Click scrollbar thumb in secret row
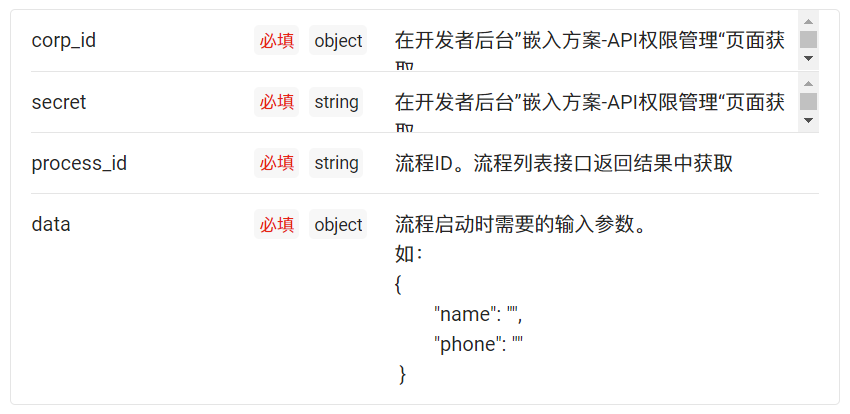This screenshot has width=850, height=414. pyautogui.click(x=808, y=101)
